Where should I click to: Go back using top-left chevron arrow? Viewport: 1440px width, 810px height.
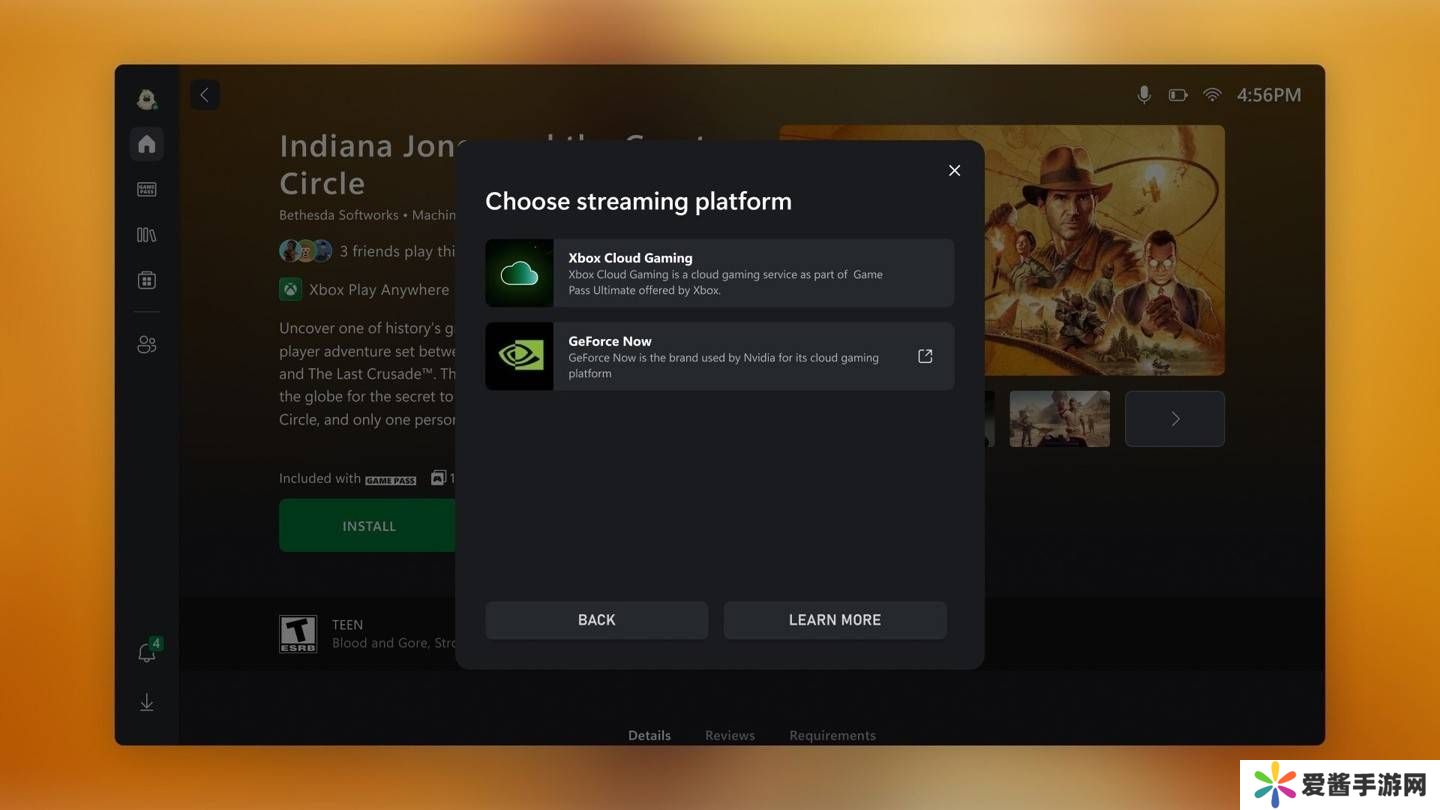pos(205,95)
